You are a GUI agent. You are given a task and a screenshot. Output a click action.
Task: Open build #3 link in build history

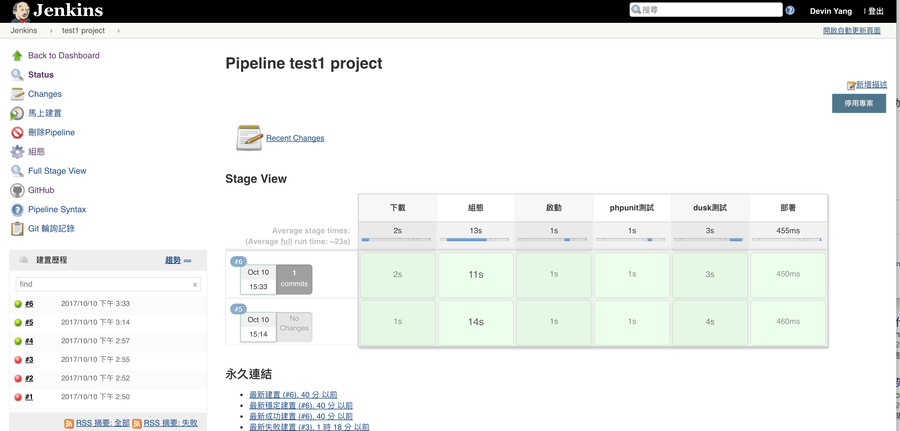[x=29, y=360]
